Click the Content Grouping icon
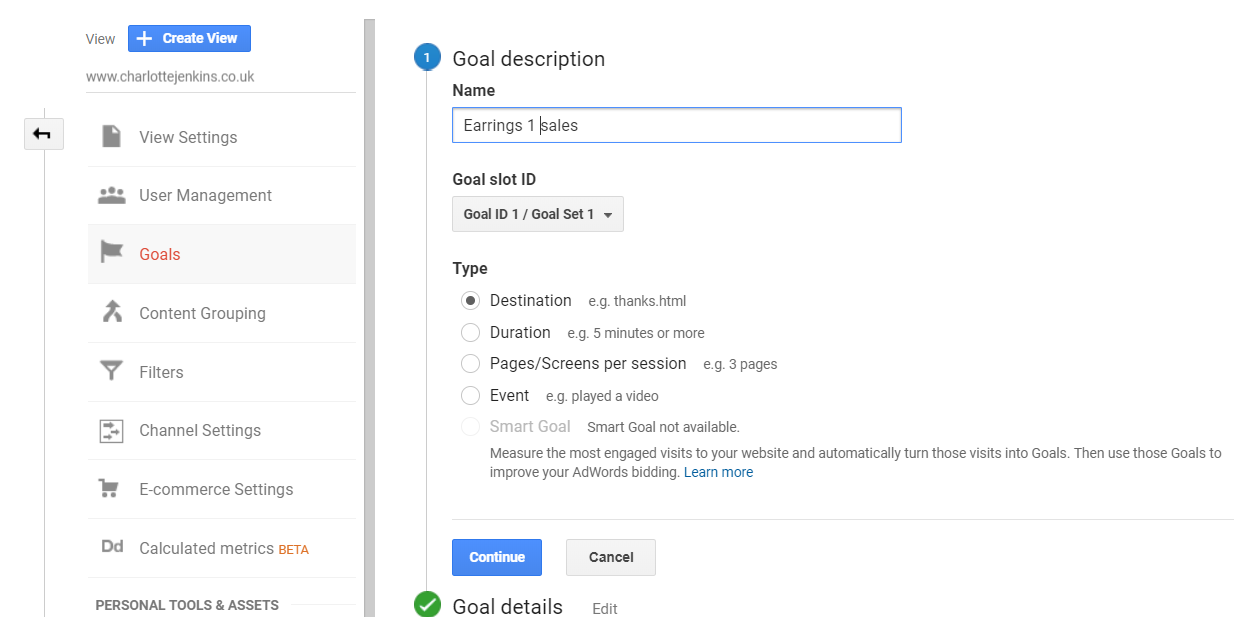The width and height of the screenshot is (1234, 617). 112,313
